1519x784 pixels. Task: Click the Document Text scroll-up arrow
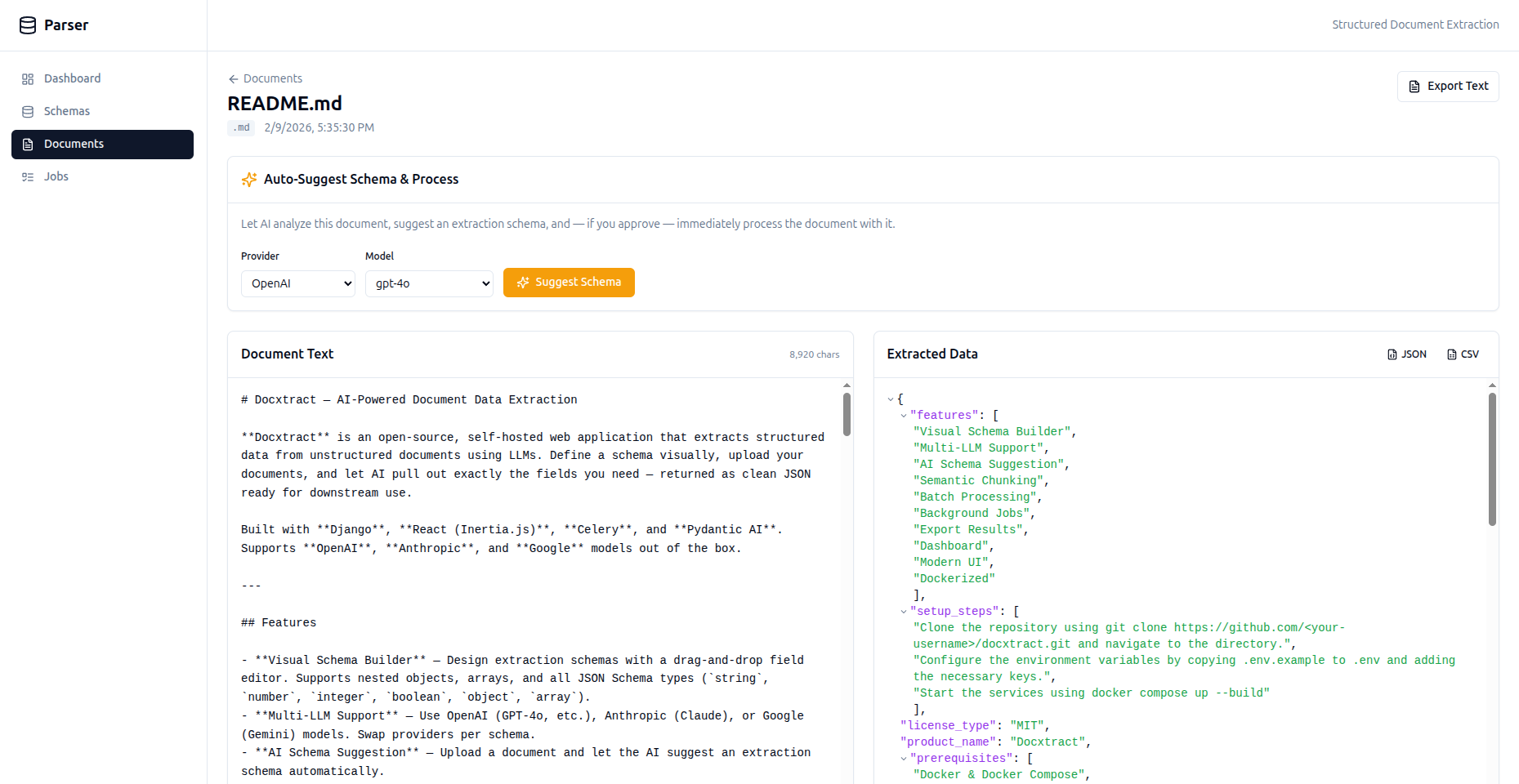(847, 385)
